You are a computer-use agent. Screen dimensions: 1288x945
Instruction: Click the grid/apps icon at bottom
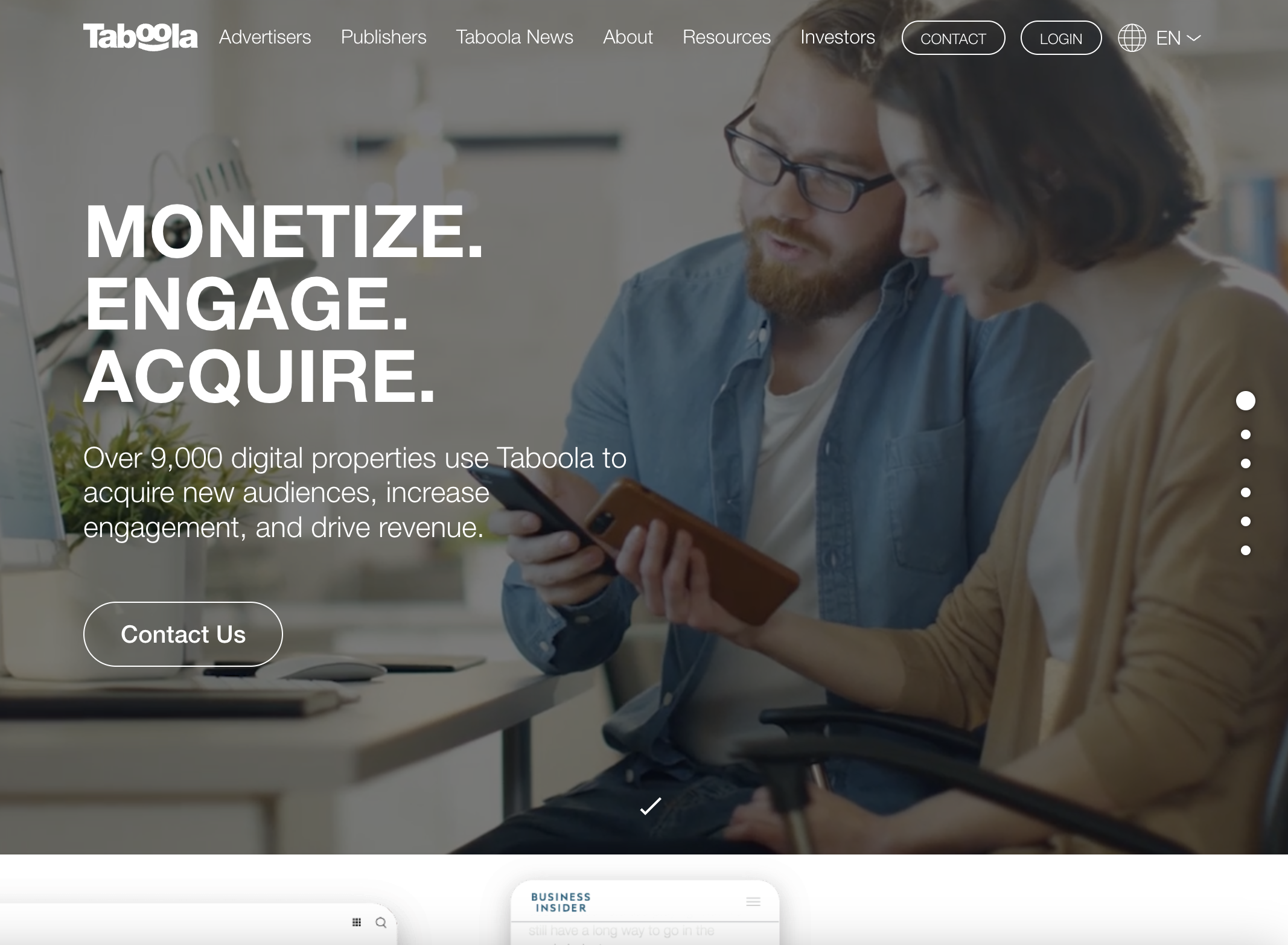coord(357,922)
